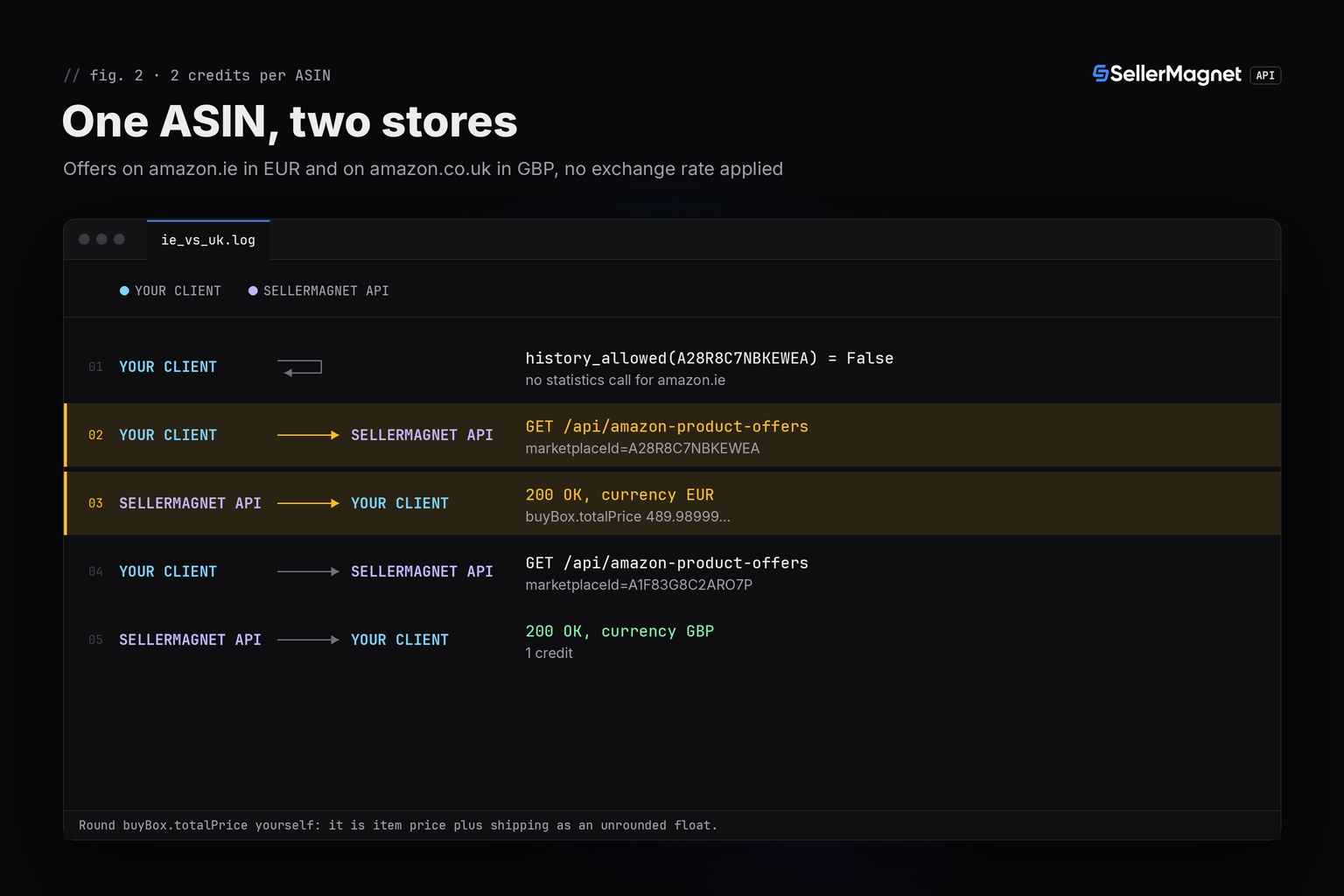Click marketplaceId=A1F83G8C2ARO7P parameter
The height and width of the screenshot is (896, 1344).
[x=639, y=584]
